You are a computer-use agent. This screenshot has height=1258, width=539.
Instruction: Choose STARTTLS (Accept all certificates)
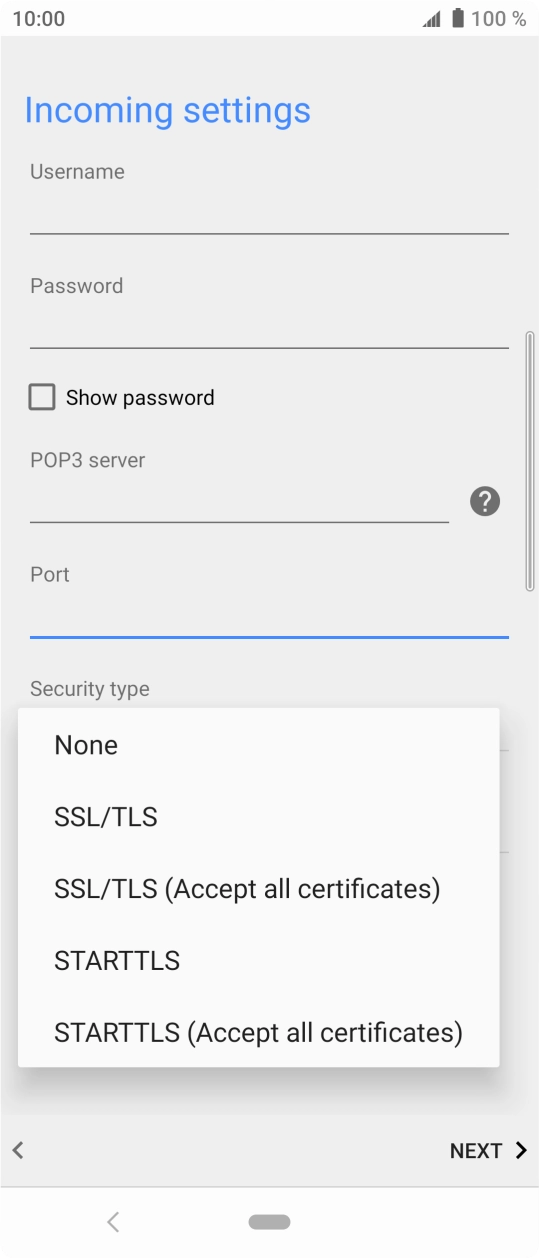[x=259, y=1033]
